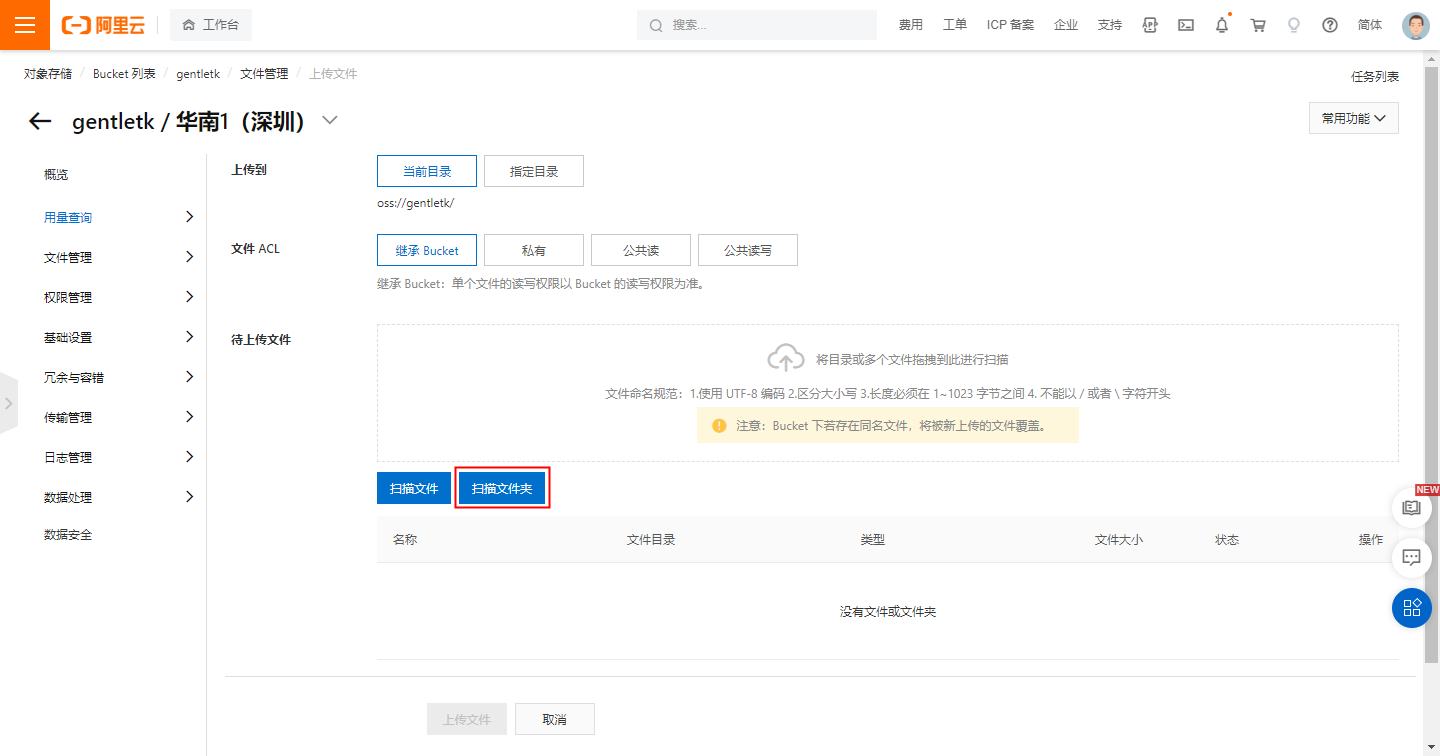
Task: Open the shopping cart icon
Action: [1258, 25]
